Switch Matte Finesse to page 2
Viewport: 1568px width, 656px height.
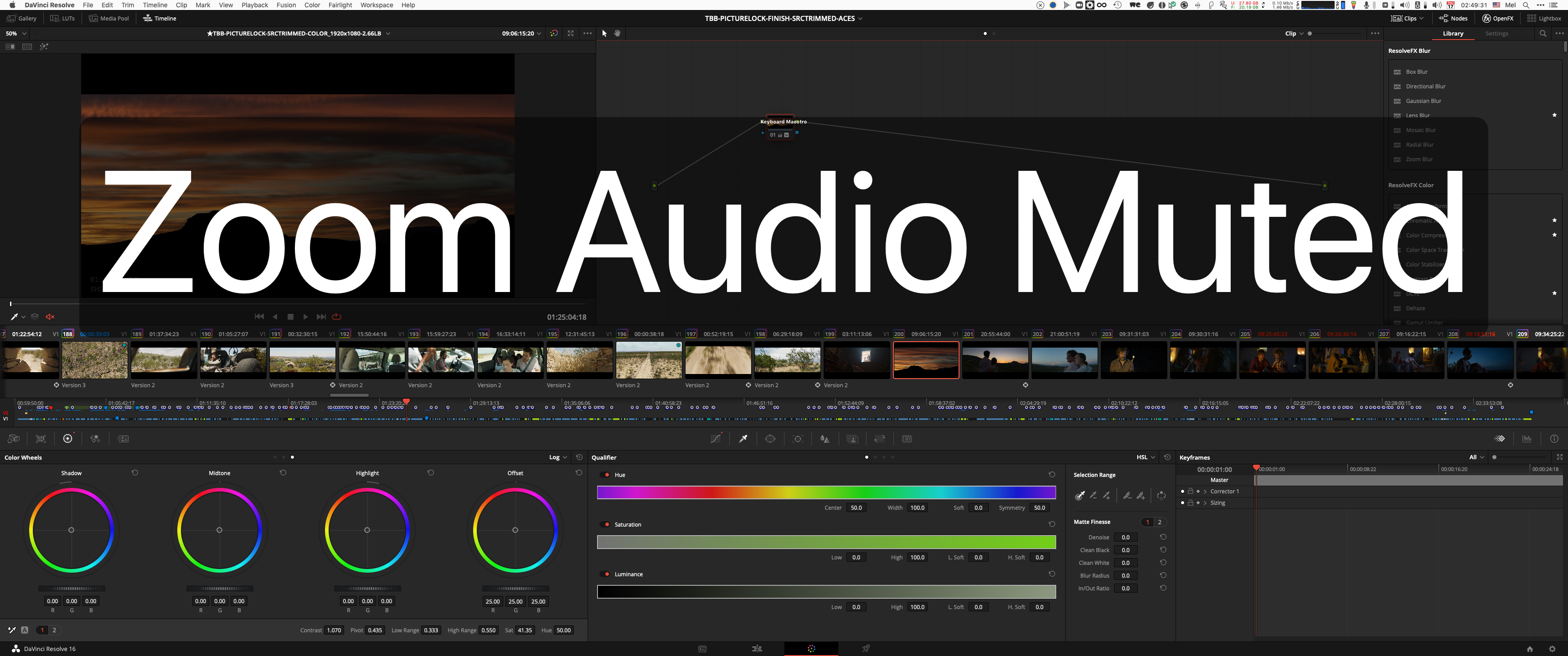(1160, 522)
